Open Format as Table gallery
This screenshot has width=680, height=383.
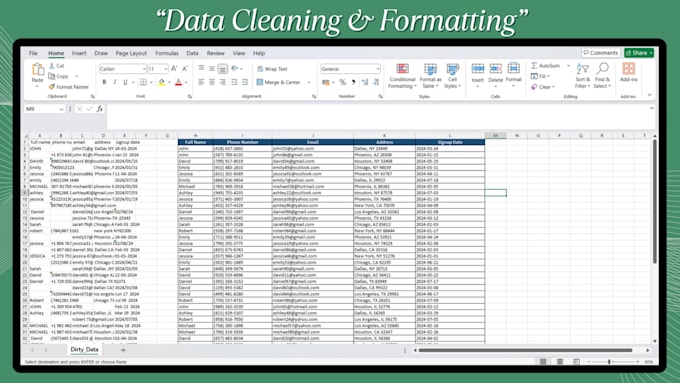click(x=430, y=75)
